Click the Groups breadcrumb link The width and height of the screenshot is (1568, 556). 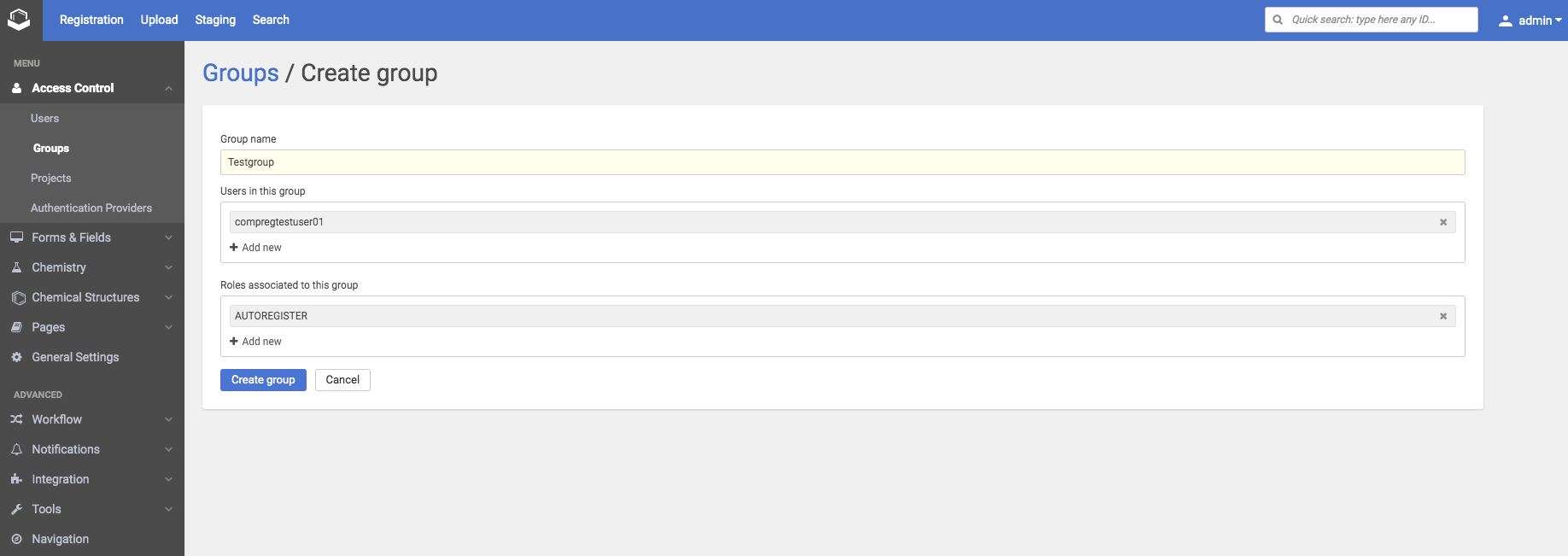tap(241, 73)
